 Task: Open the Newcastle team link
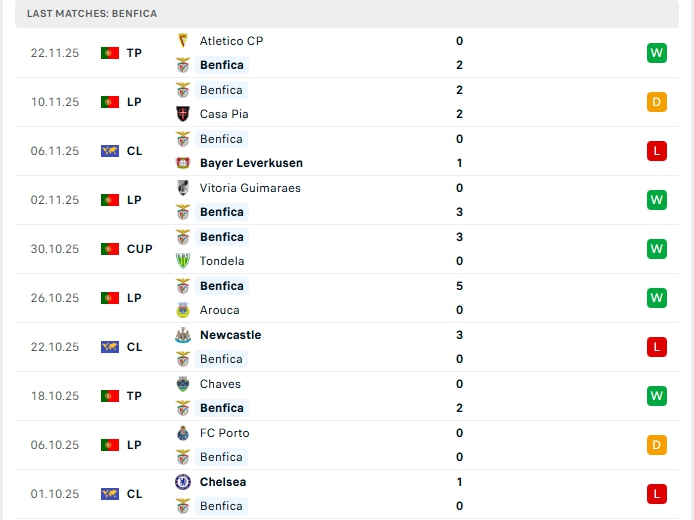point(230,335)
